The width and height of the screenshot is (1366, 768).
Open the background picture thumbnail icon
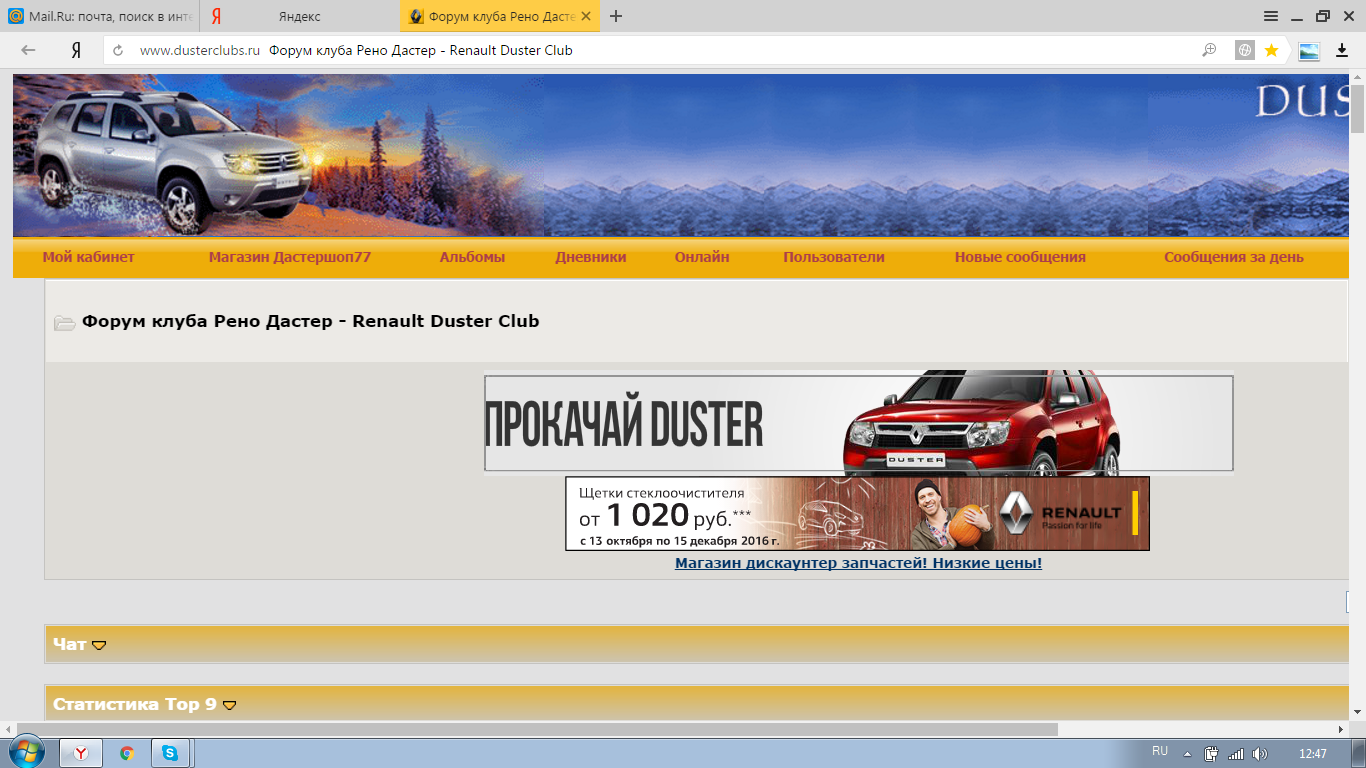[x=1309, y=51]
